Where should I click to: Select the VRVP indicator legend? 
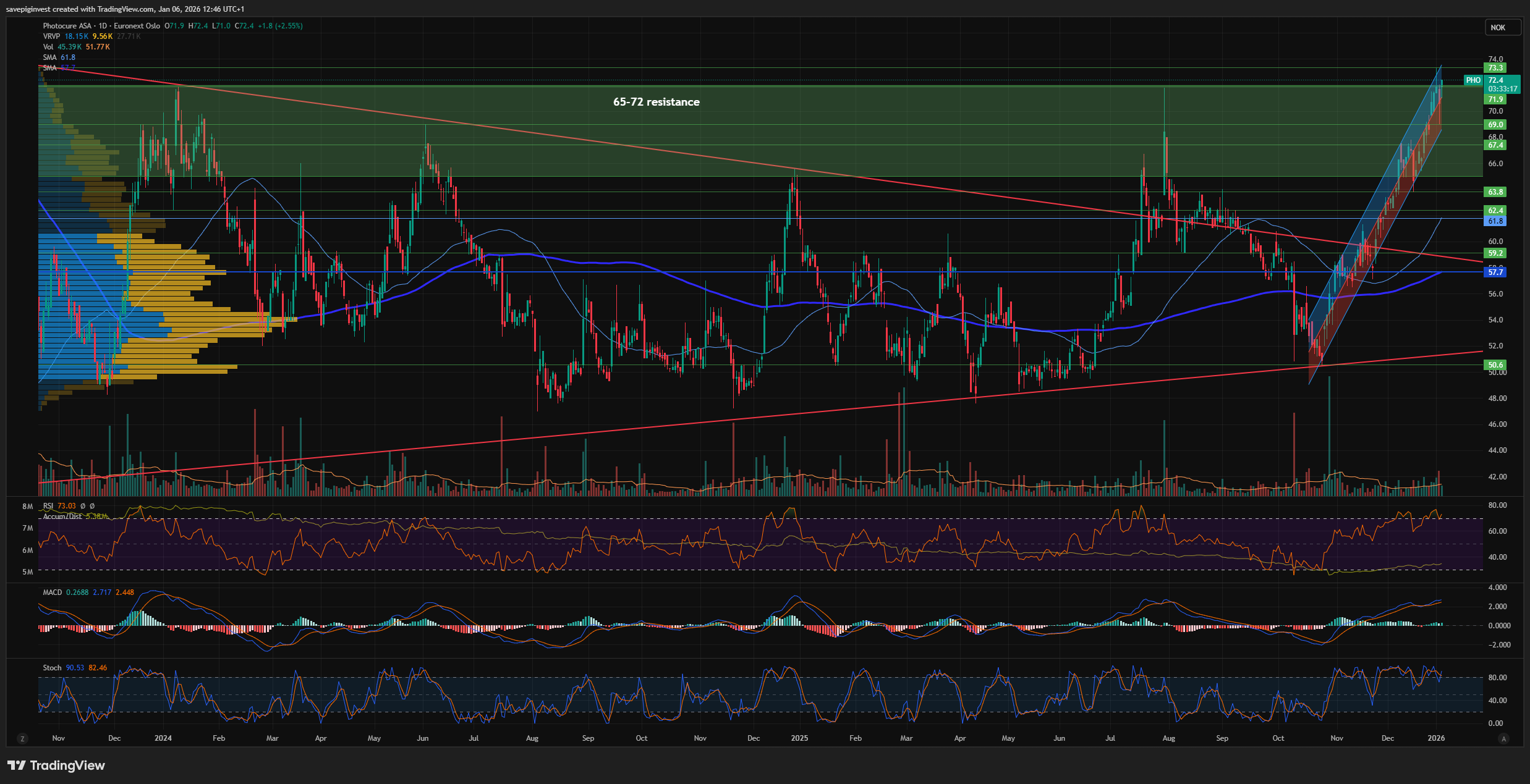pos(51,36)
